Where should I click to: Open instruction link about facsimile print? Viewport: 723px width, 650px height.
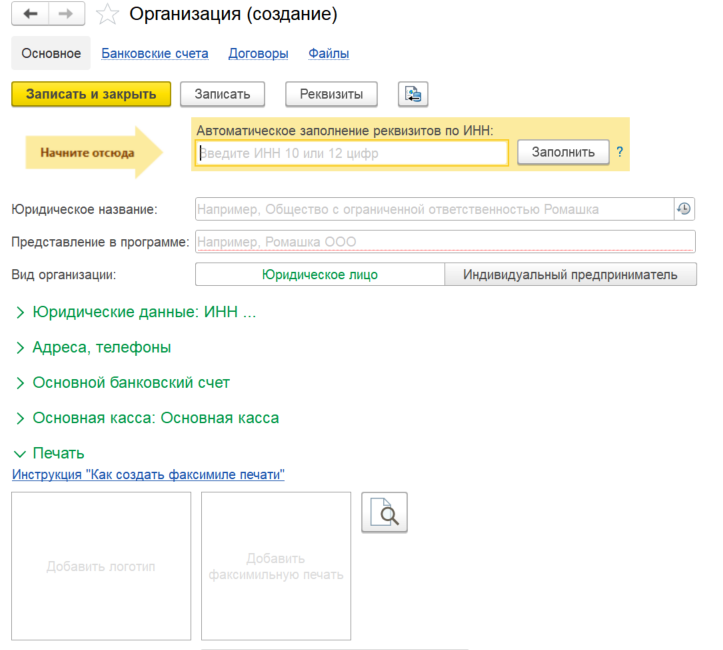tap(148, 474)
